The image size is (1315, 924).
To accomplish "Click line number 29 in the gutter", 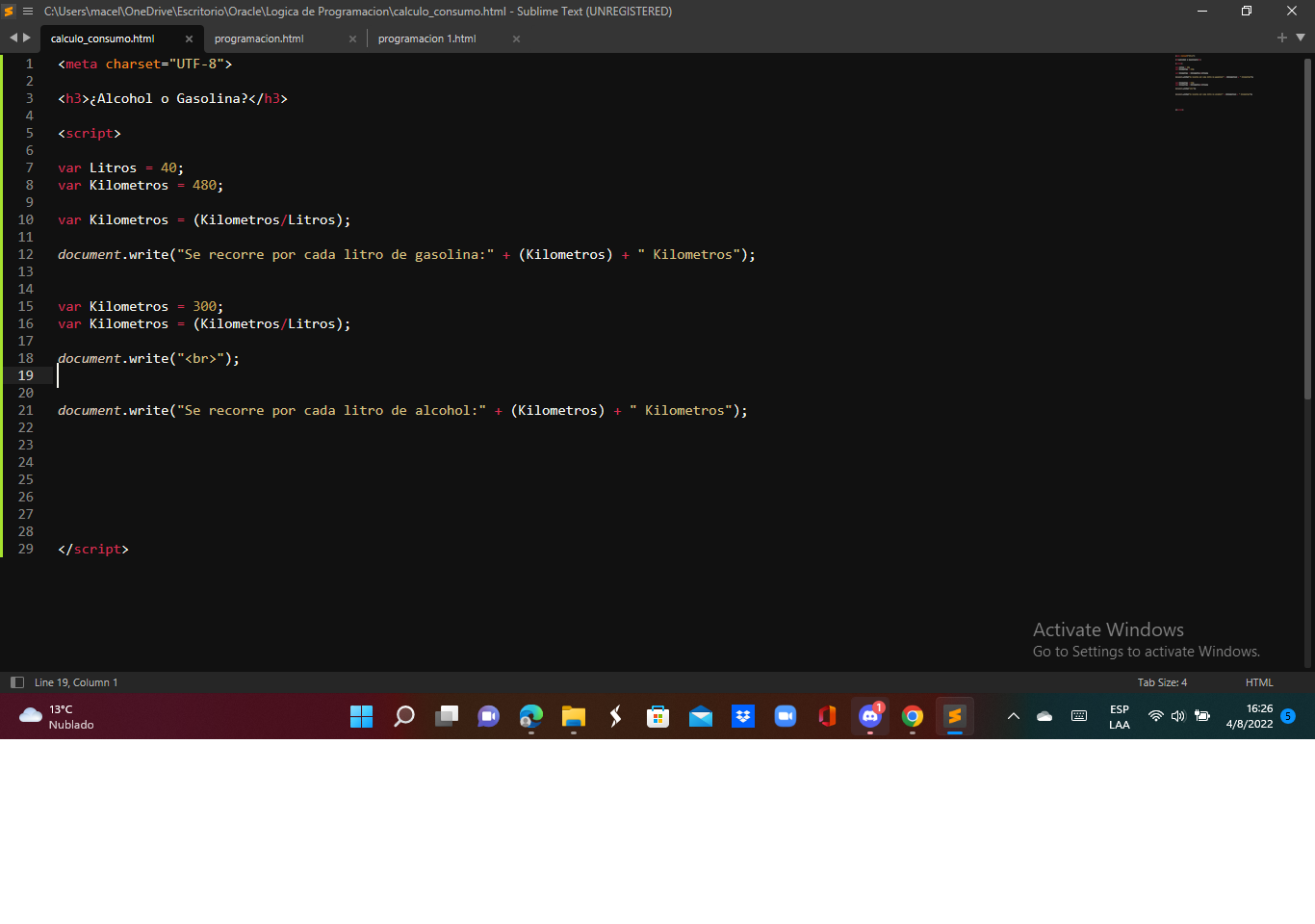I will click(25, 549).
